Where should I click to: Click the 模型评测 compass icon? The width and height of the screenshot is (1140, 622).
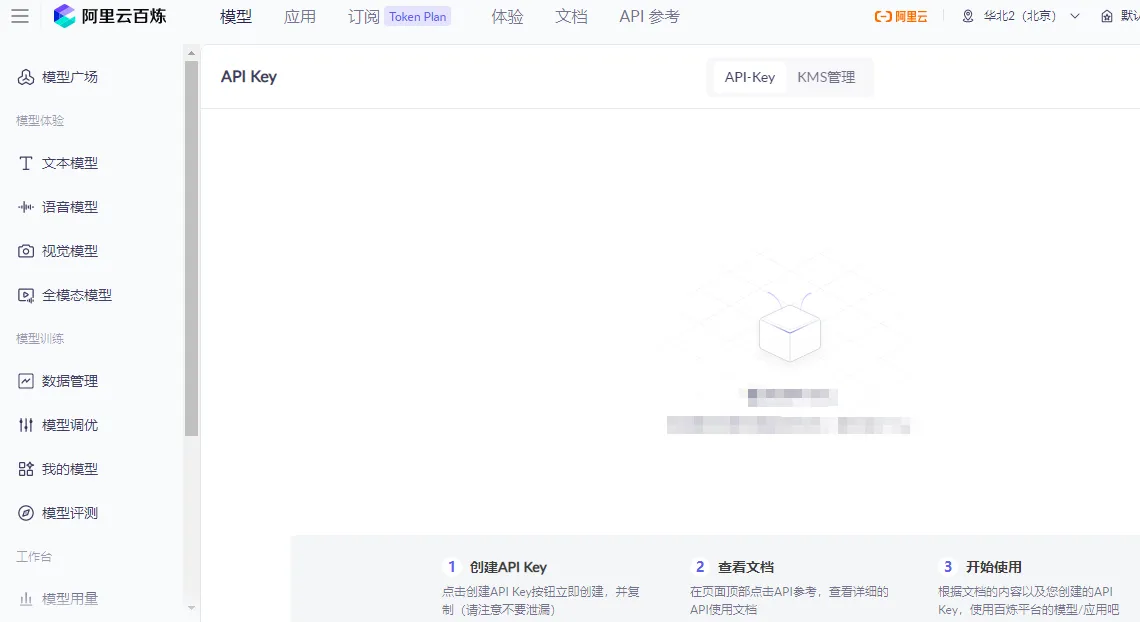[x=26, y=513]
